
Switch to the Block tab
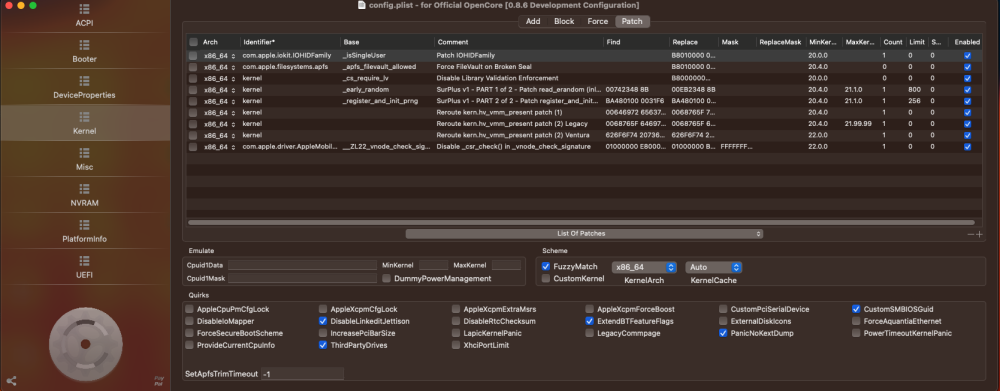(564, 21)
